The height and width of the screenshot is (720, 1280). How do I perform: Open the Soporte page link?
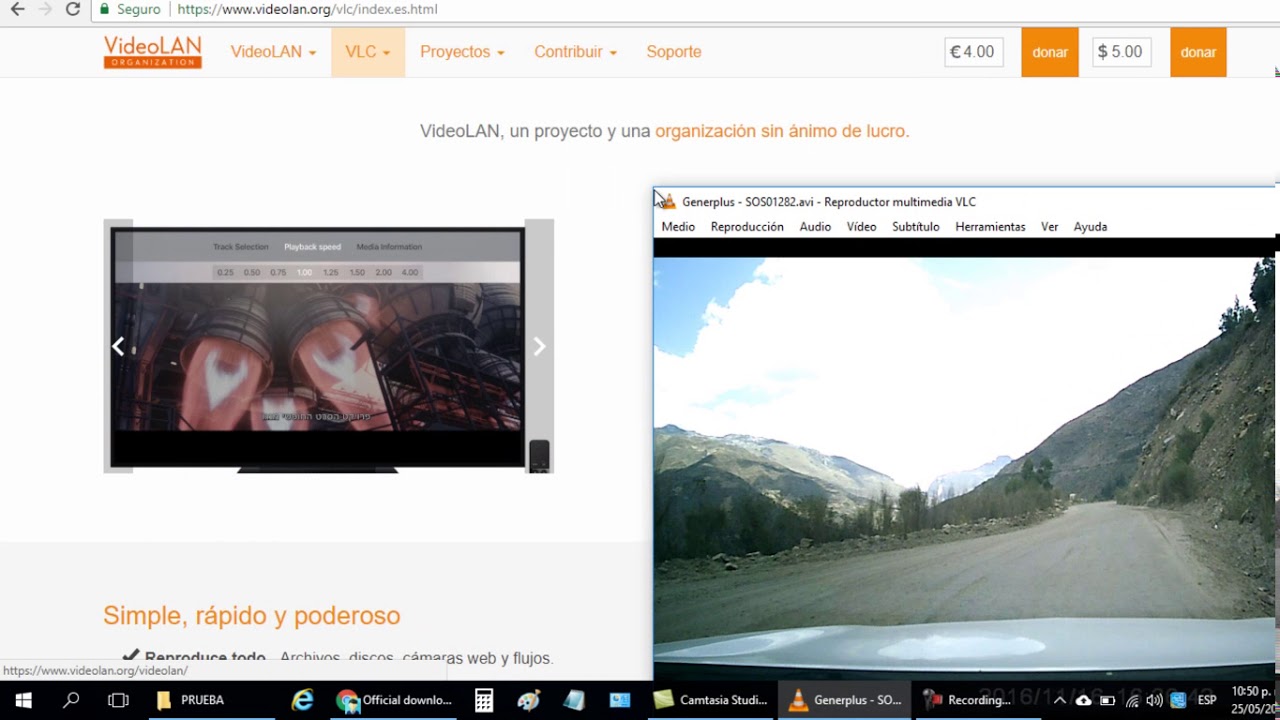point(674,52)
